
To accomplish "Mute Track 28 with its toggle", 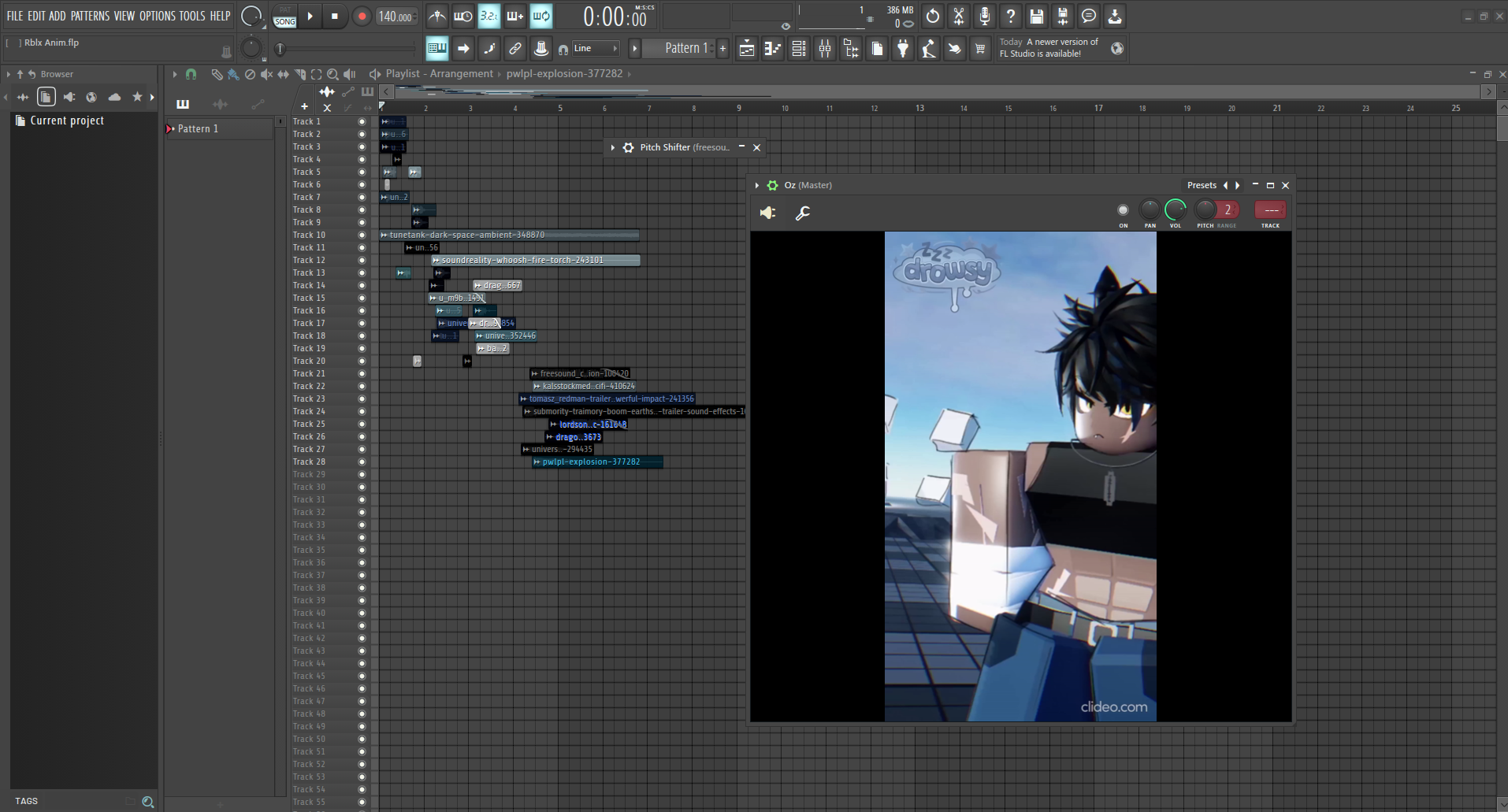I will point(362,462).
